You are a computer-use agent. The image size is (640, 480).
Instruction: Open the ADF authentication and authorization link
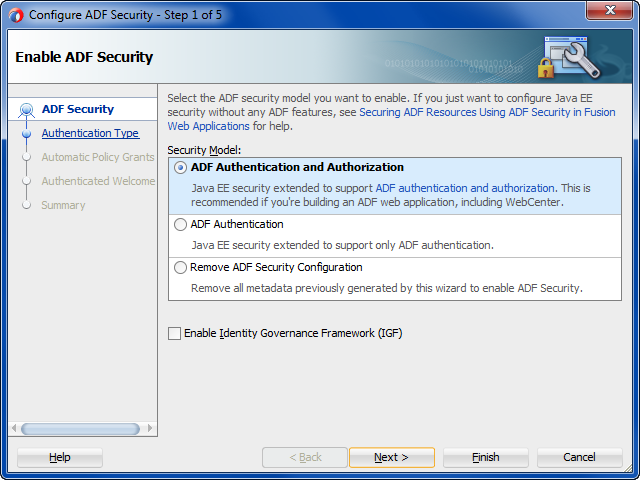point(464,188)
